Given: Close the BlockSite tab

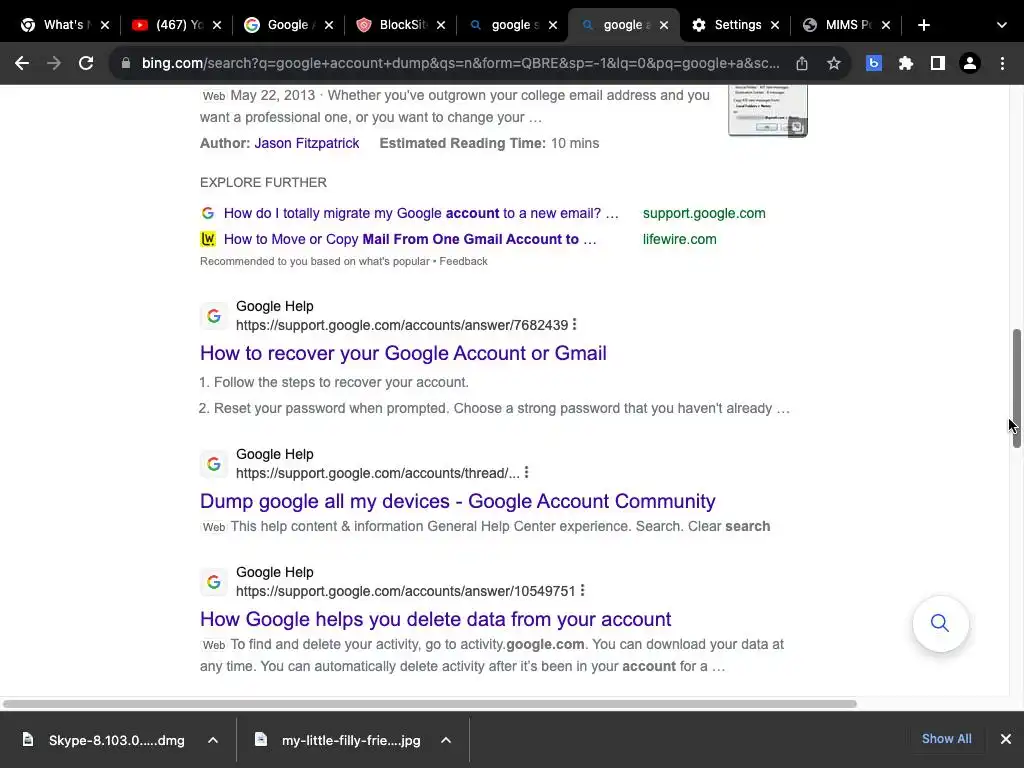Looking at the screenshot, I should (x=441, y=25).
